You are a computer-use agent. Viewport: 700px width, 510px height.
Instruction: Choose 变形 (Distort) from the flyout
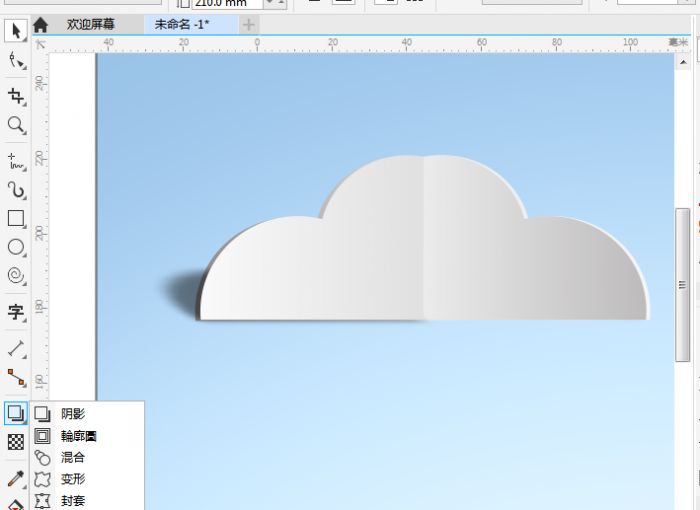(72, 479)
